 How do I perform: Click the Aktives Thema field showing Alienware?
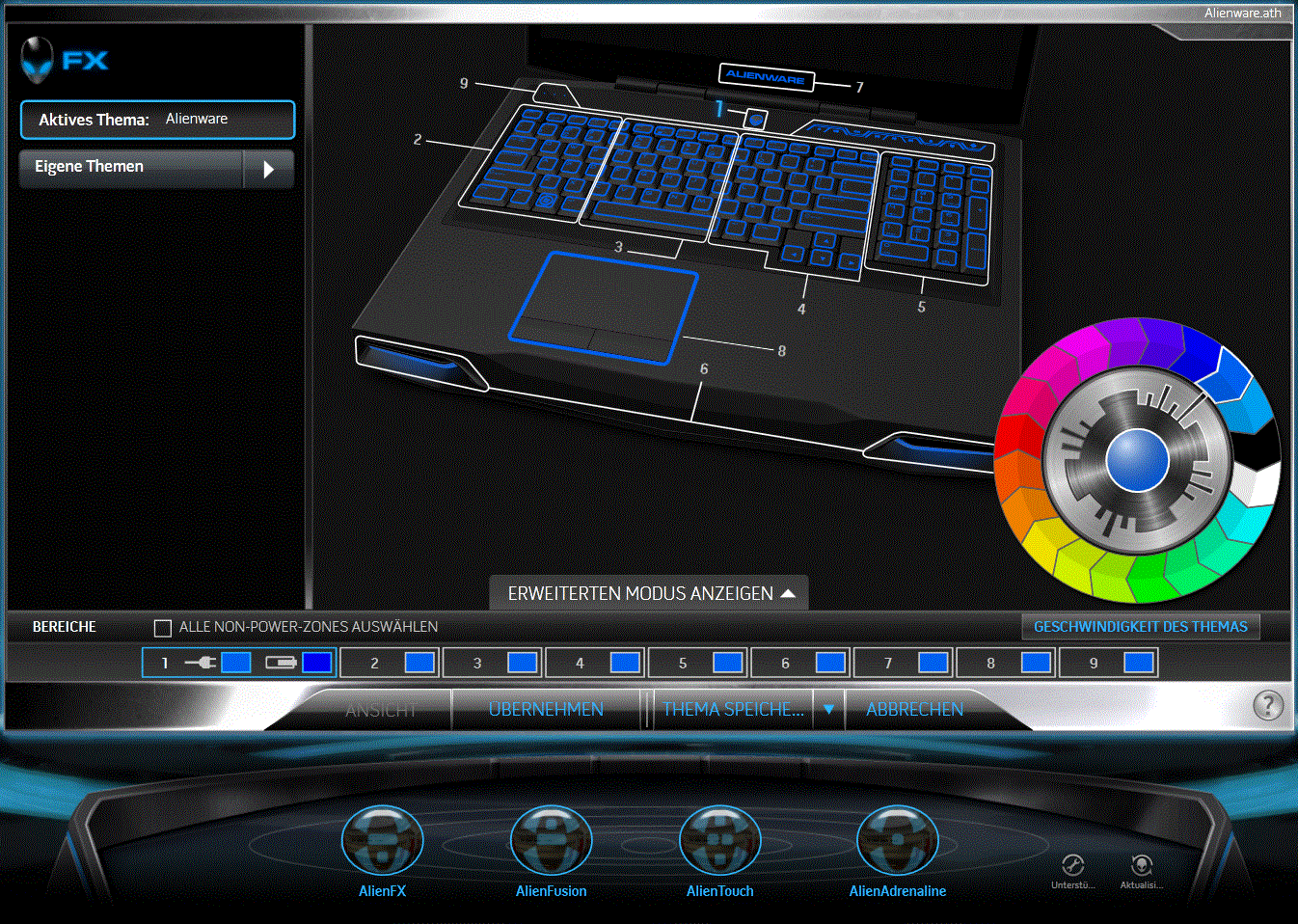(x=157, y=120)
